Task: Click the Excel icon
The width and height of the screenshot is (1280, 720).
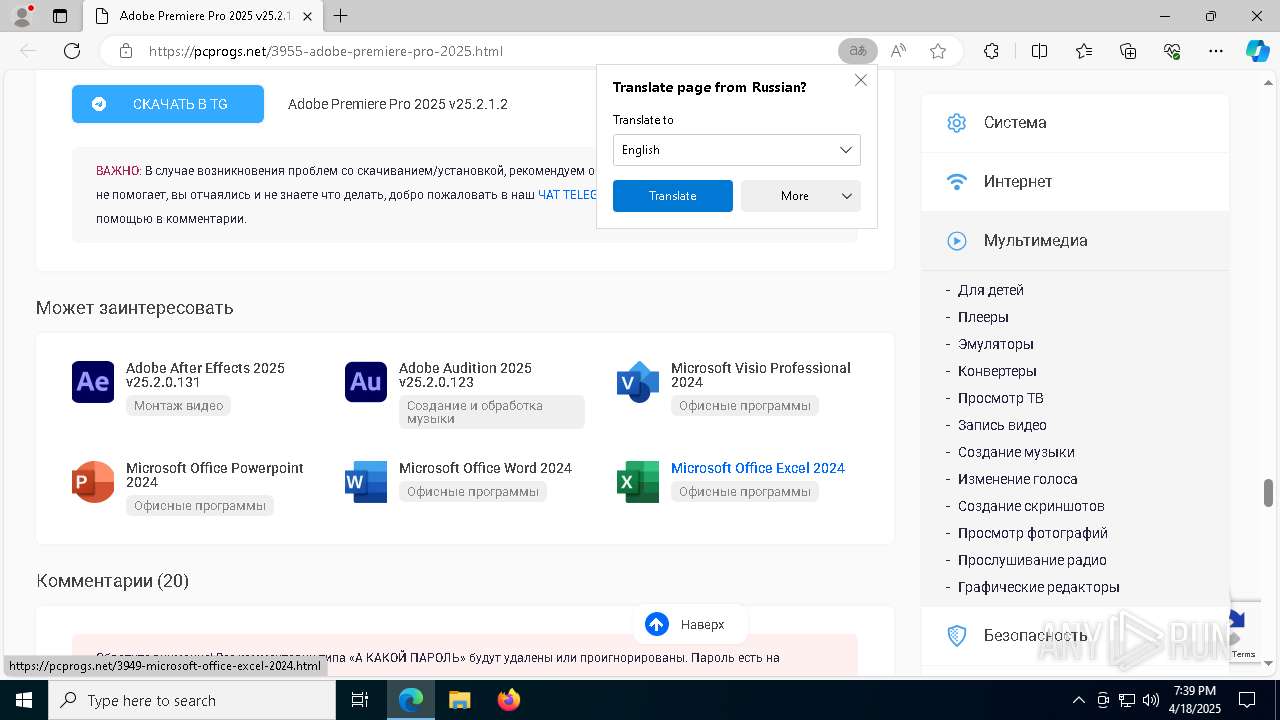Action: coord(638,482)
